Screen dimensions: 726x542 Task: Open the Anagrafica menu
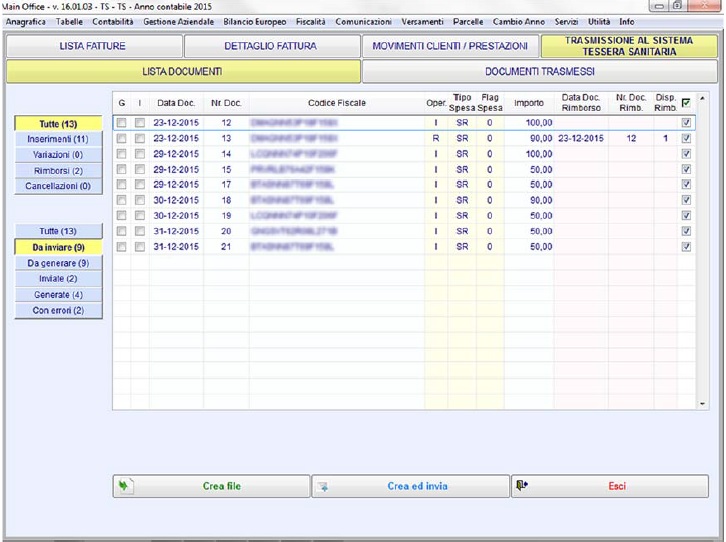point(25,22)
